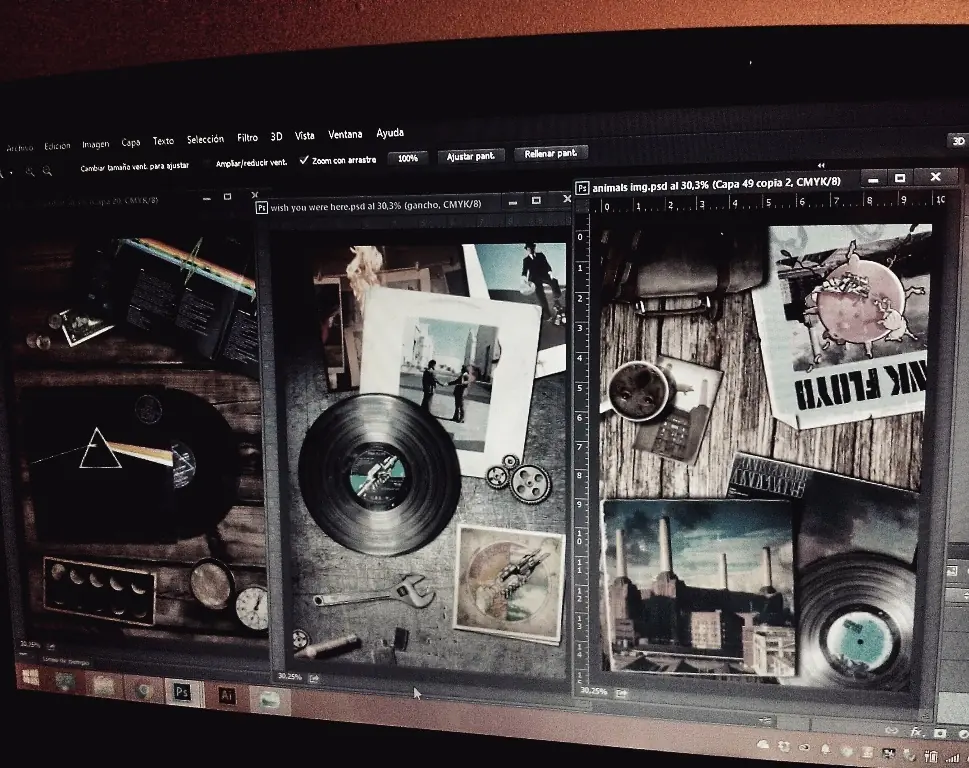
Task: Click export icon in animals window status bar
Action: (621, 693)
